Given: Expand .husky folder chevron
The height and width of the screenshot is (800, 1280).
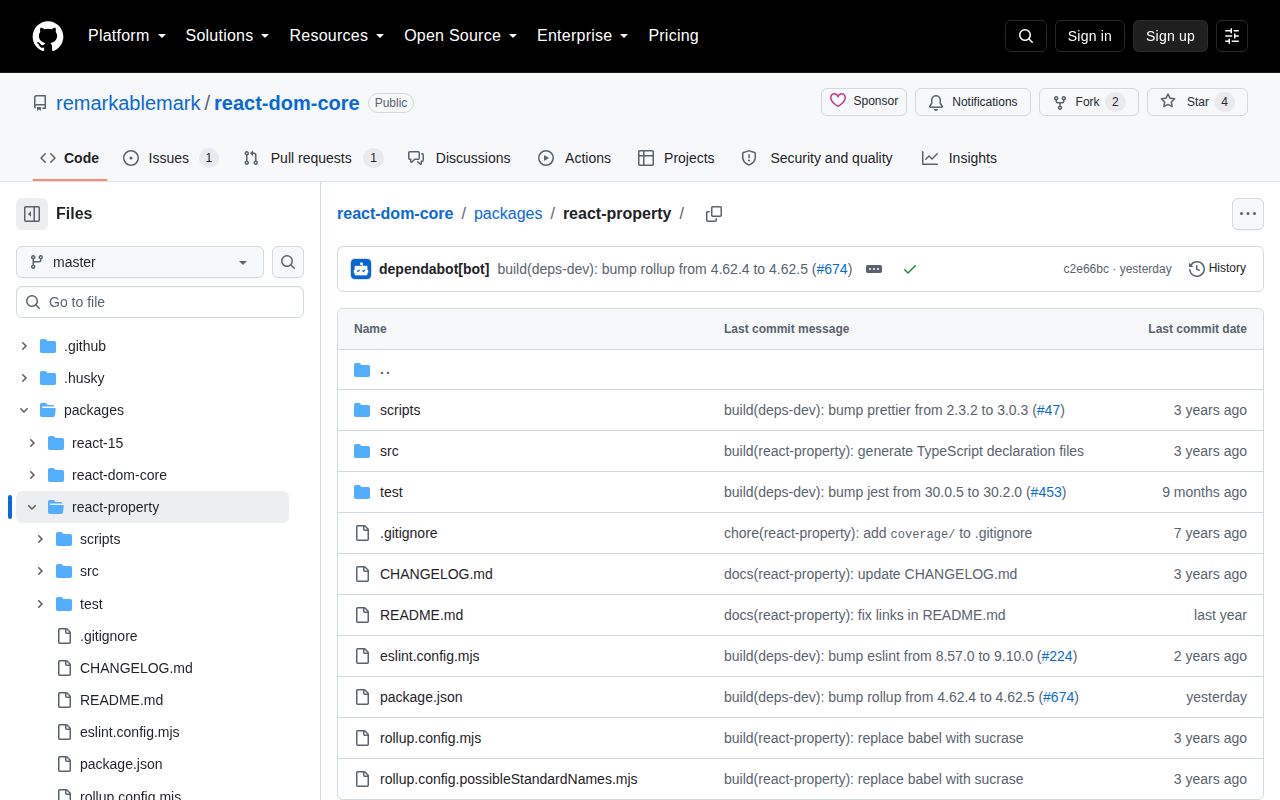Looking at the screenshot, I should [x=24, y=378].
